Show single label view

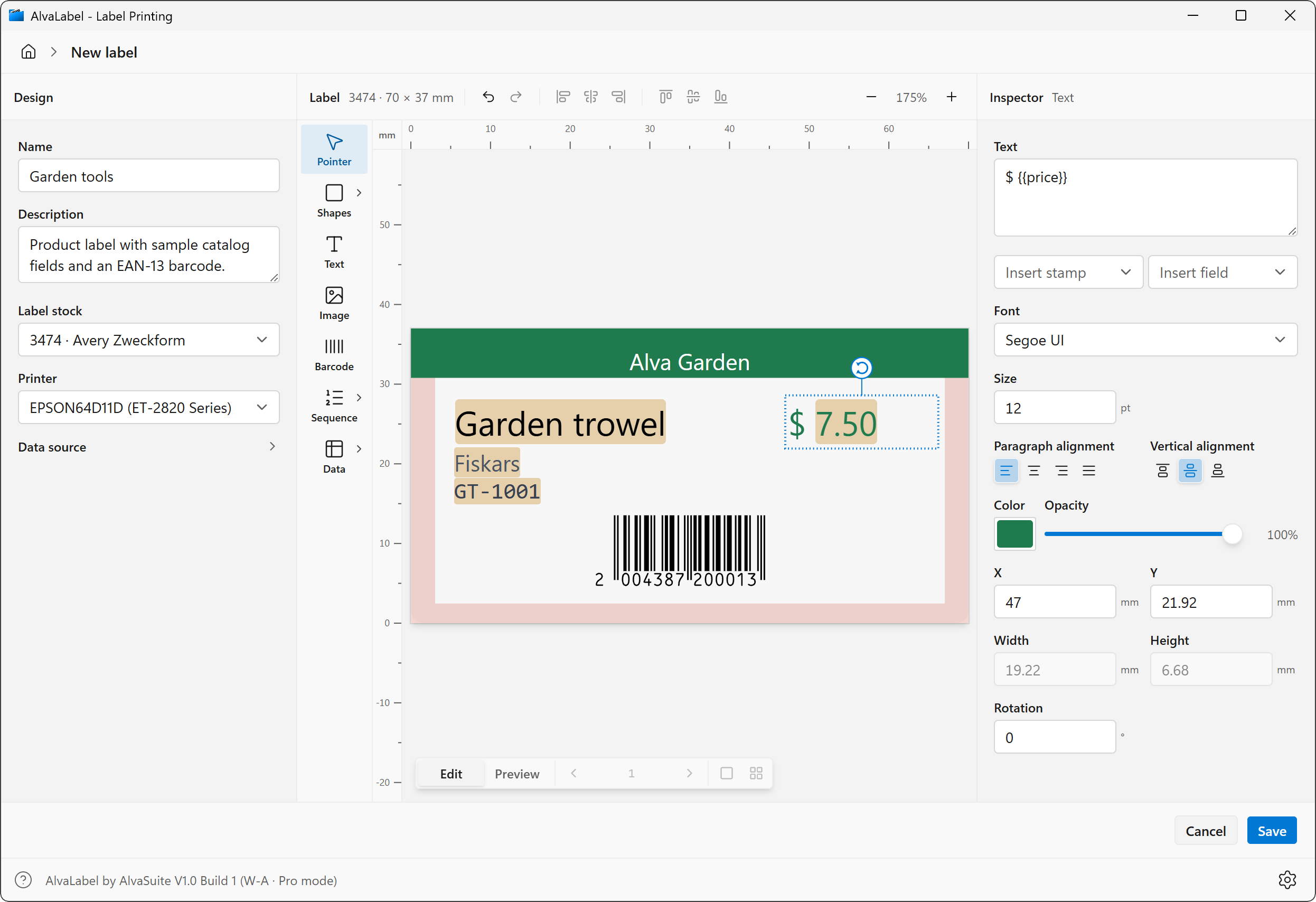click(727, 774)
